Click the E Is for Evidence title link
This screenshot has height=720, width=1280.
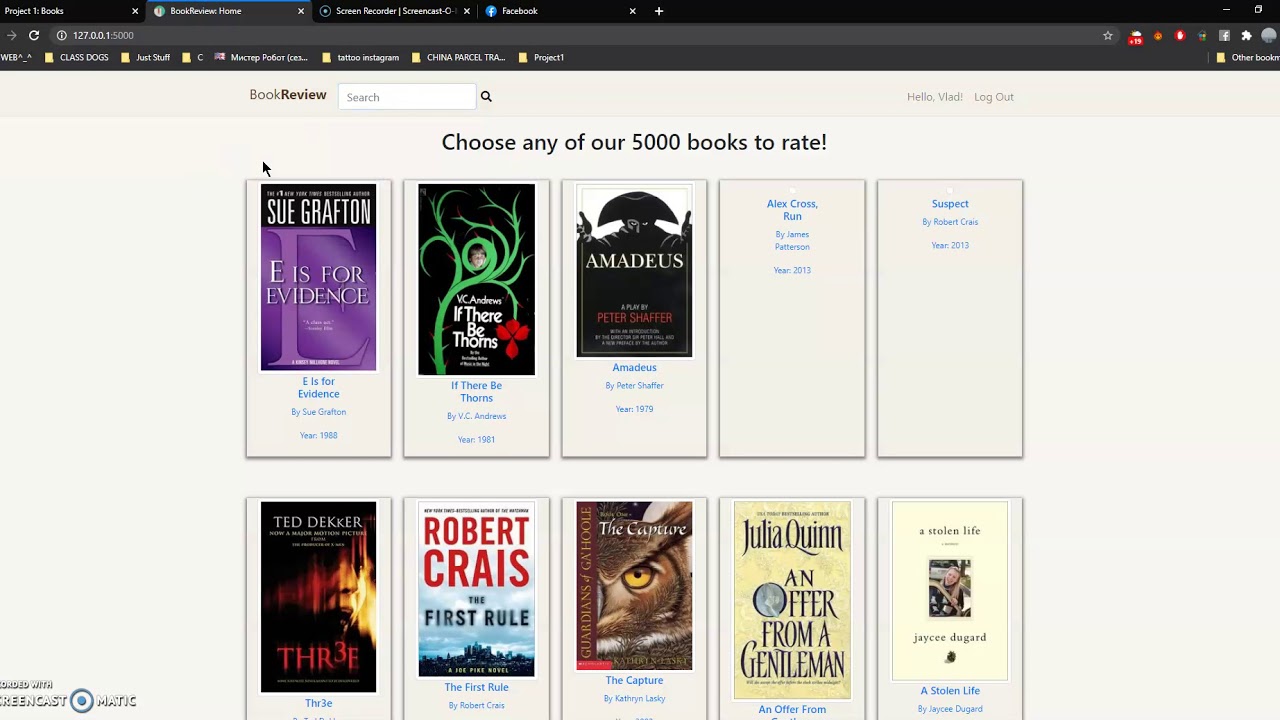click(319, 388)
